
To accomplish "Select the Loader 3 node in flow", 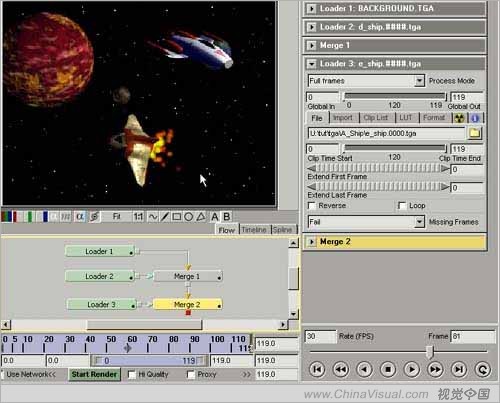I will click(x=101, y=304).
